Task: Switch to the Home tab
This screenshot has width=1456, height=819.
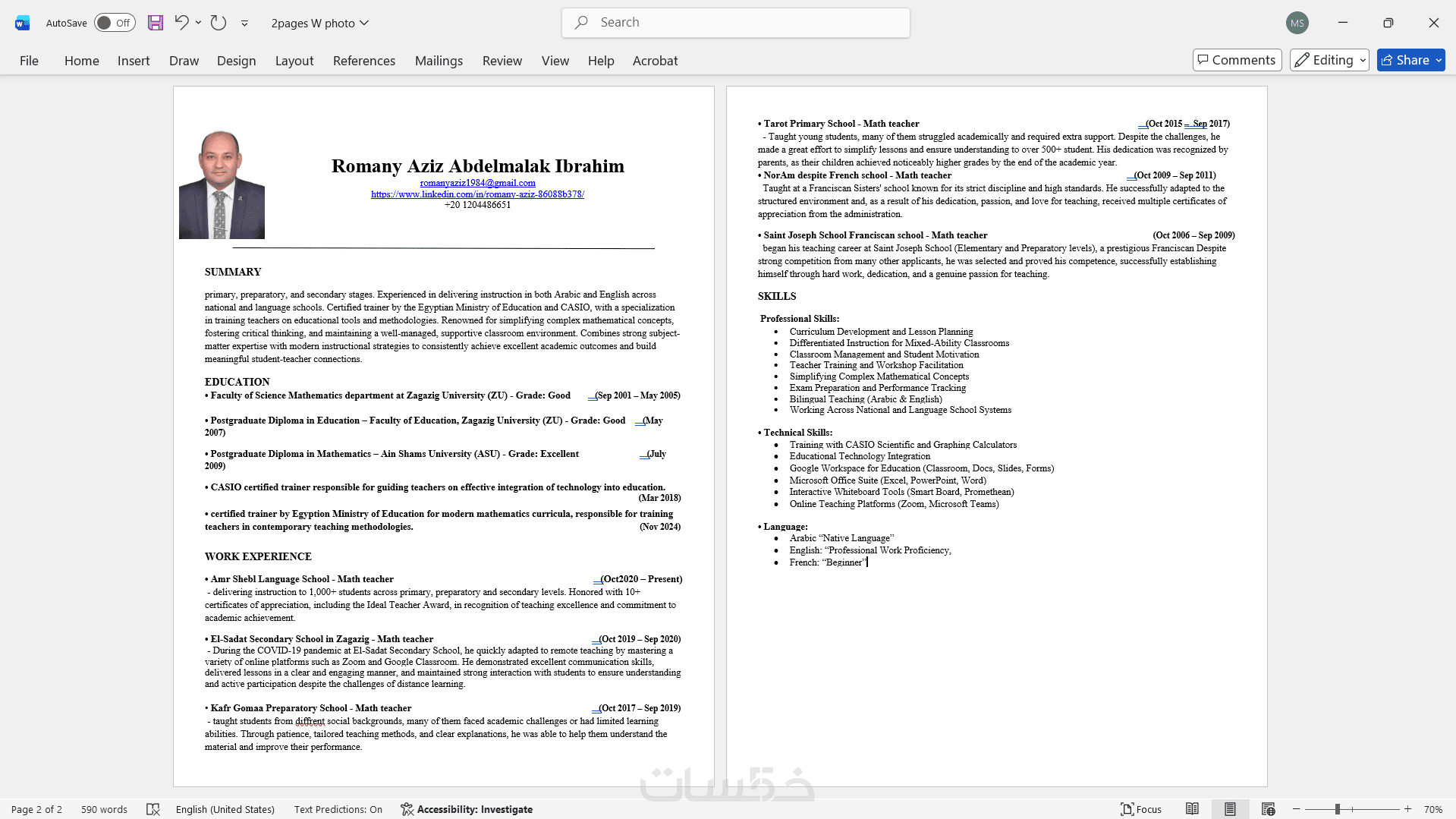Action: click(81, 61)
